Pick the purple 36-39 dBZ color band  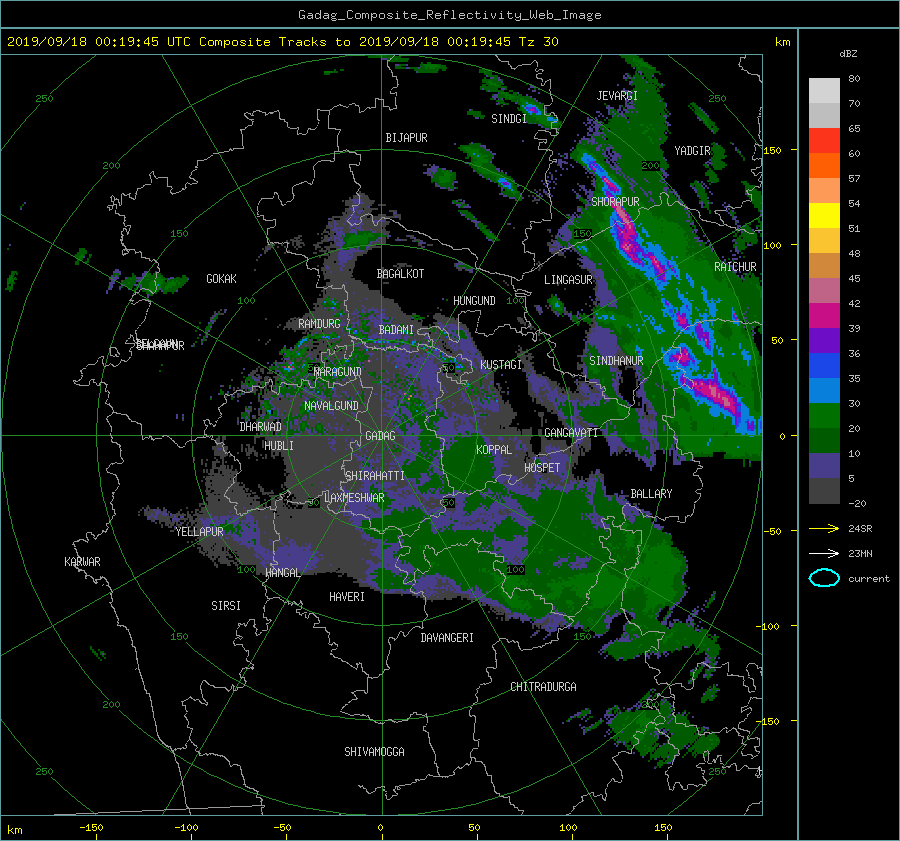824,340
